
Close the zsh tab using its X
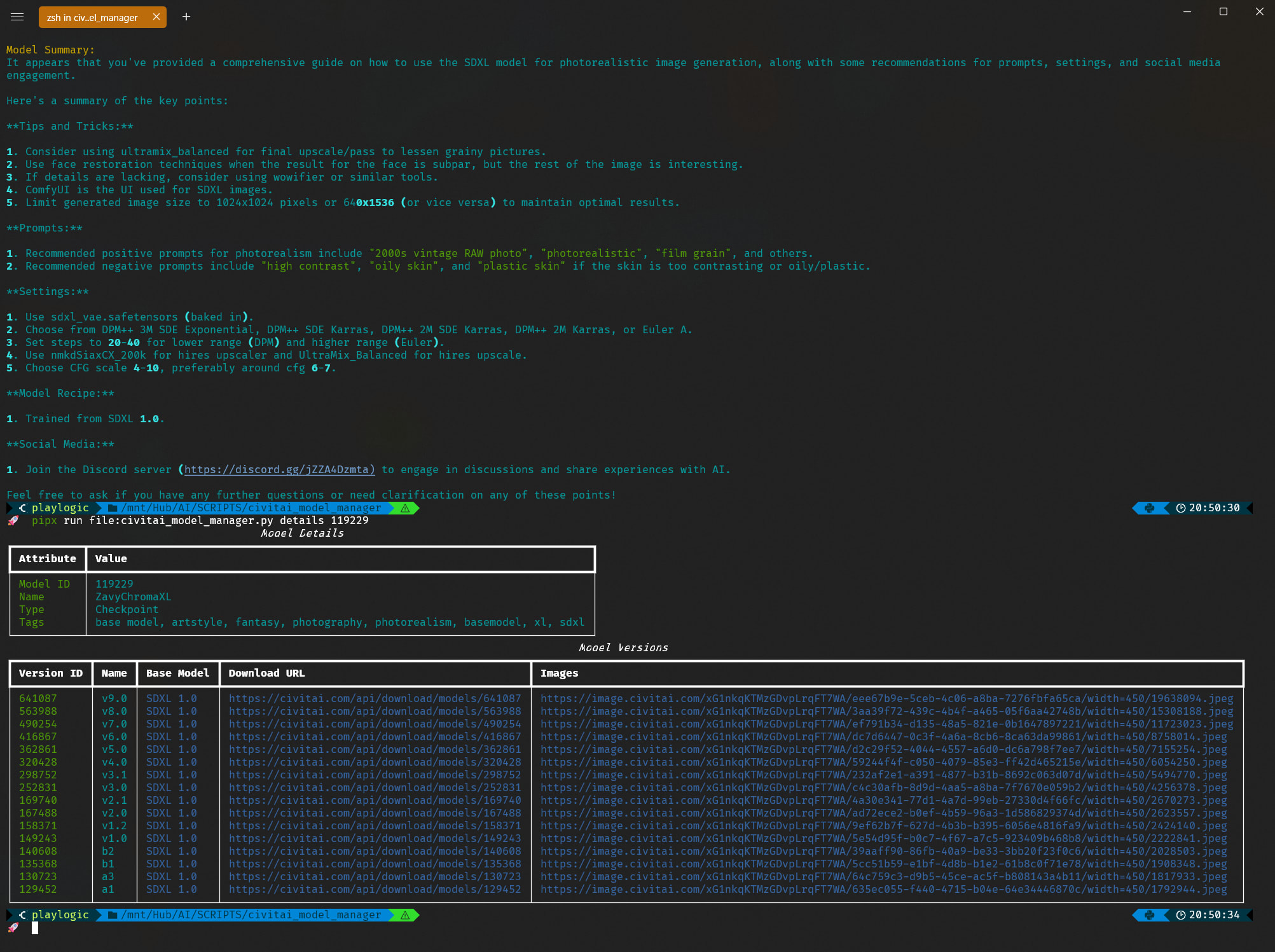[156, 17]
